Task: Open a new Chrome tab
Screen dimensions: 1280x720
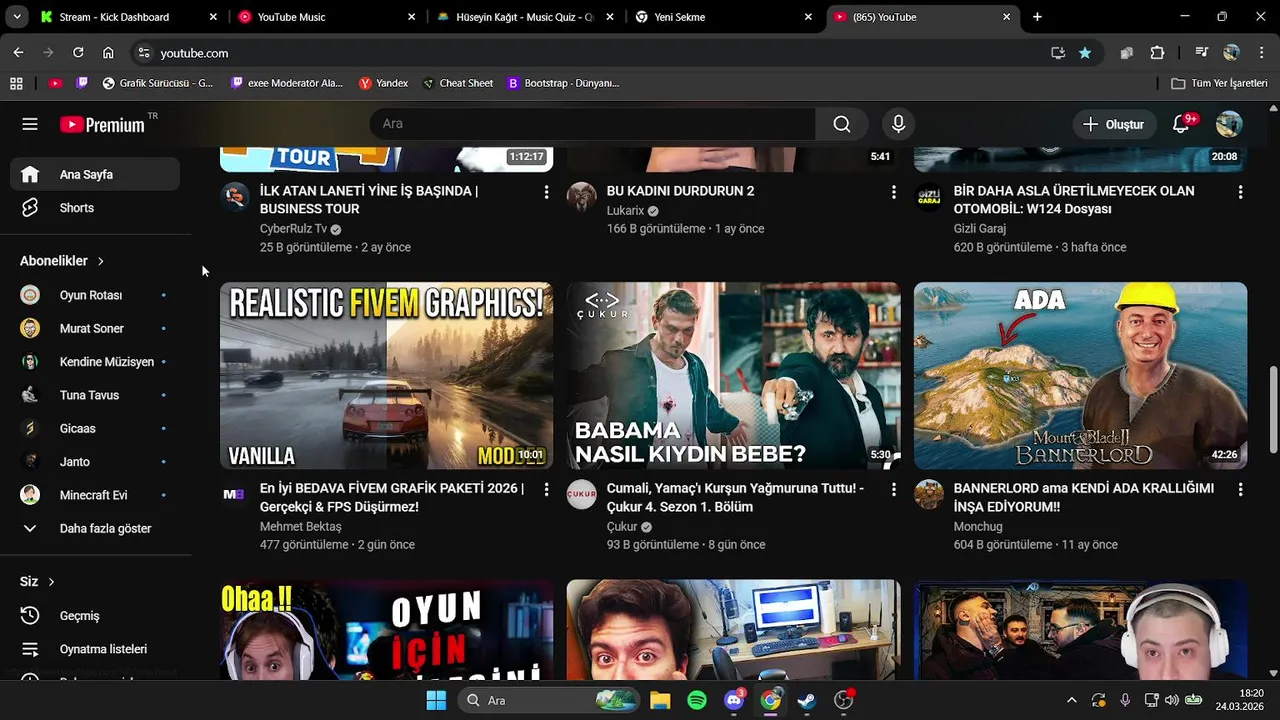Action: click(1037, 17)
